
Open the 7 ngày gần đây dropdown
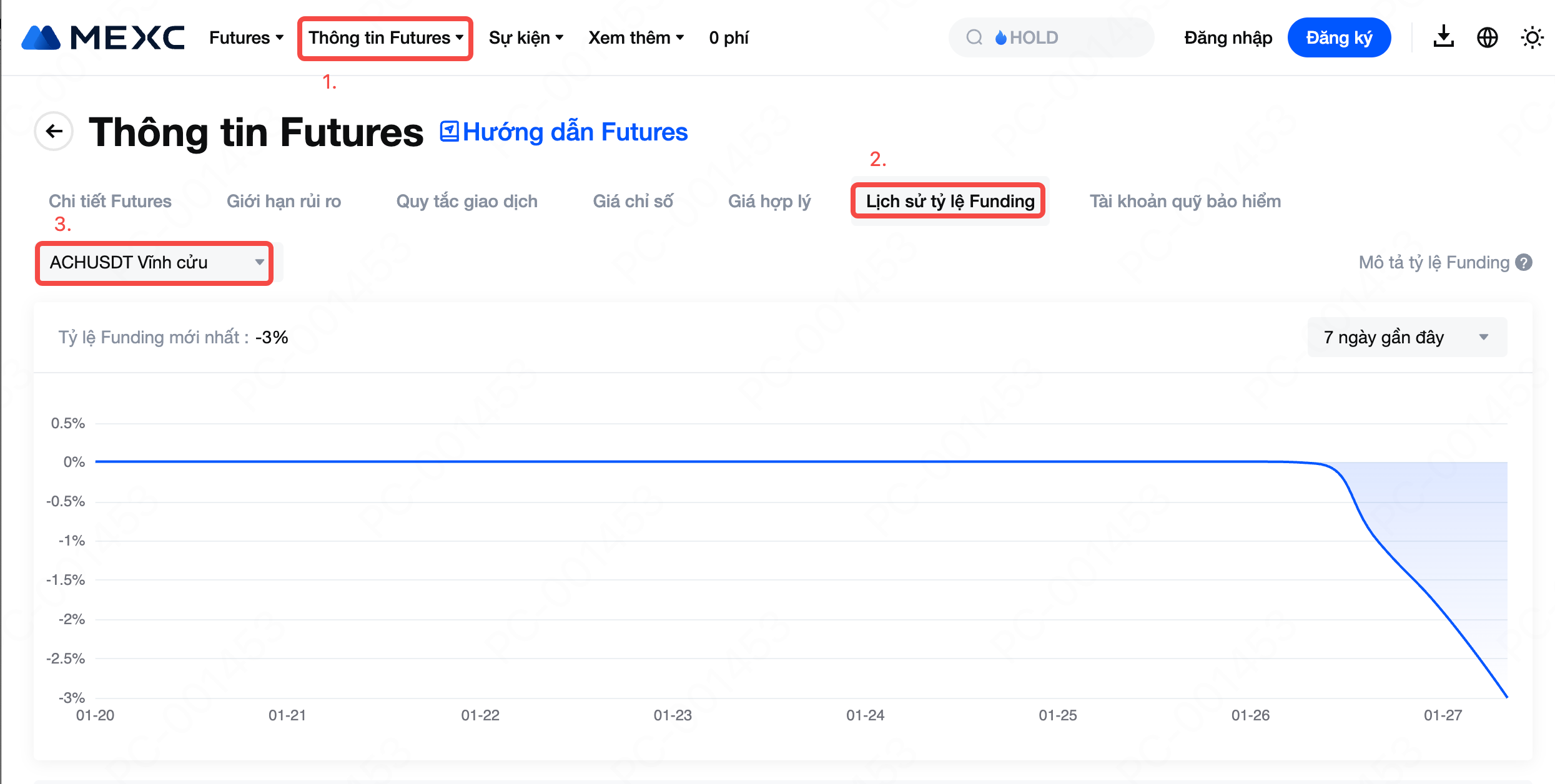coord(1406,337)
